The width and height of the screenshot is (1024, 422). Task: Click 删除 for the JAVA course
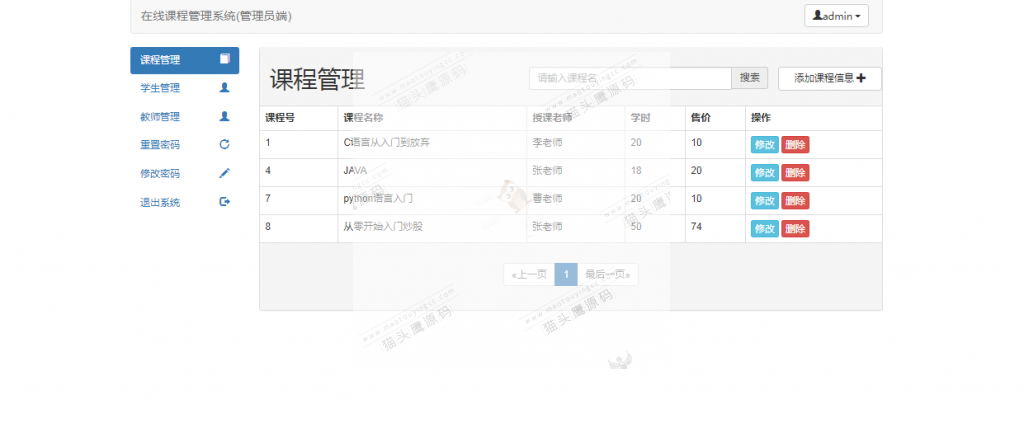[x=795, y=172]
